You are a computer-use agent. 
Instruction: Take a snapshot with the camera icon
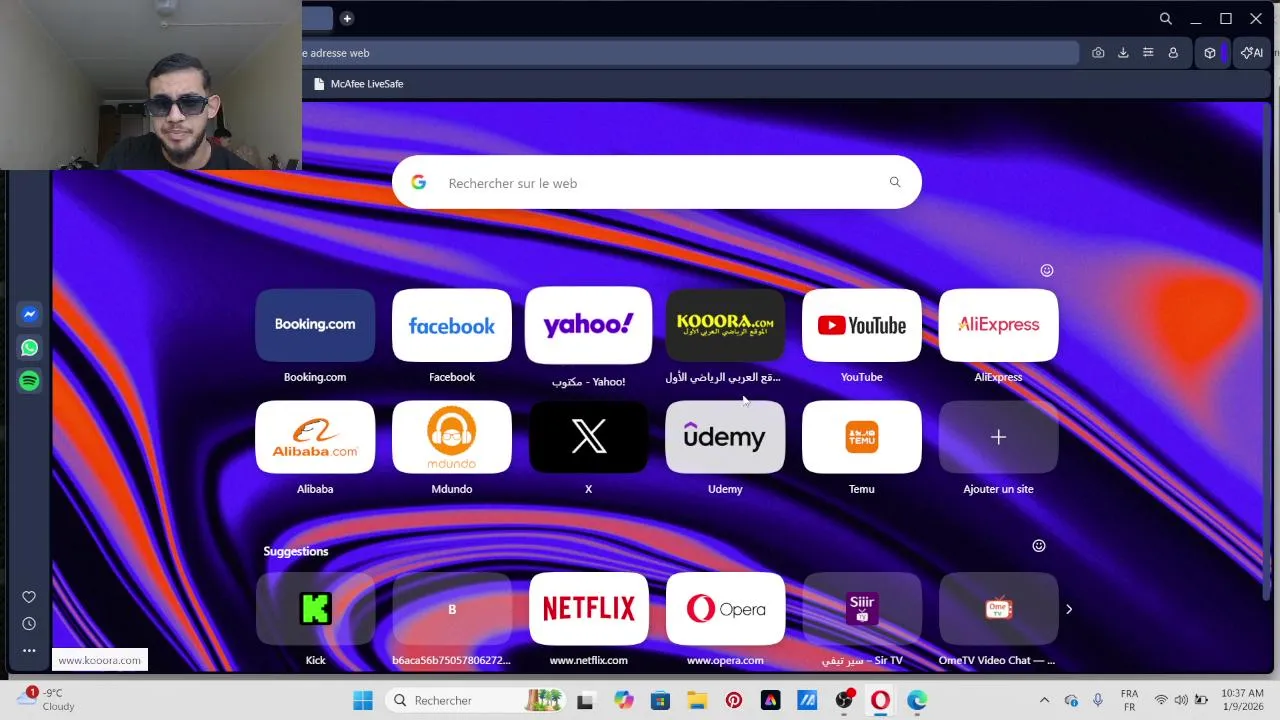(1098, 53)
